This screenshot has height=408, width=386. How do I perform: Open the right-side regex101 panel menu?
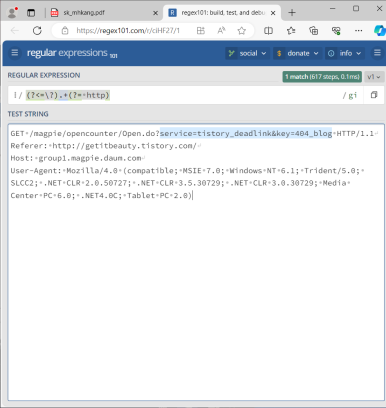tap(377, 53)
